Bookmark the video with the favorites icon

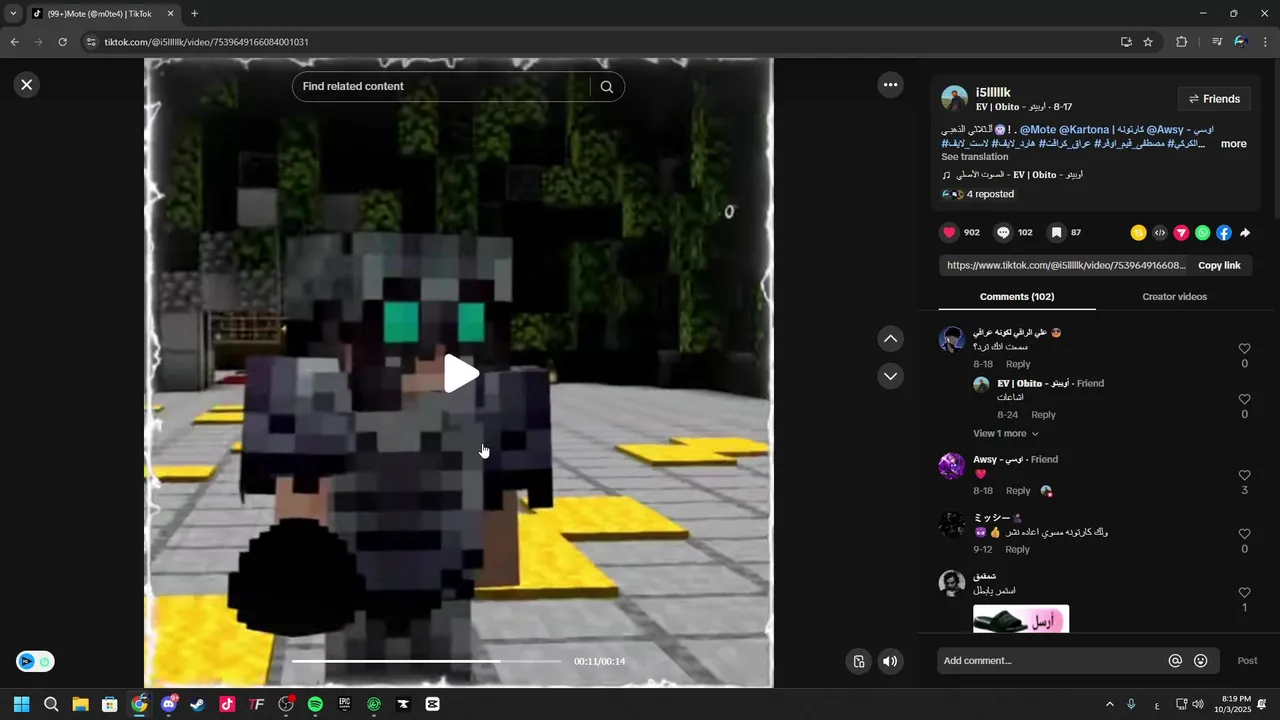(x=1056, y=232)
